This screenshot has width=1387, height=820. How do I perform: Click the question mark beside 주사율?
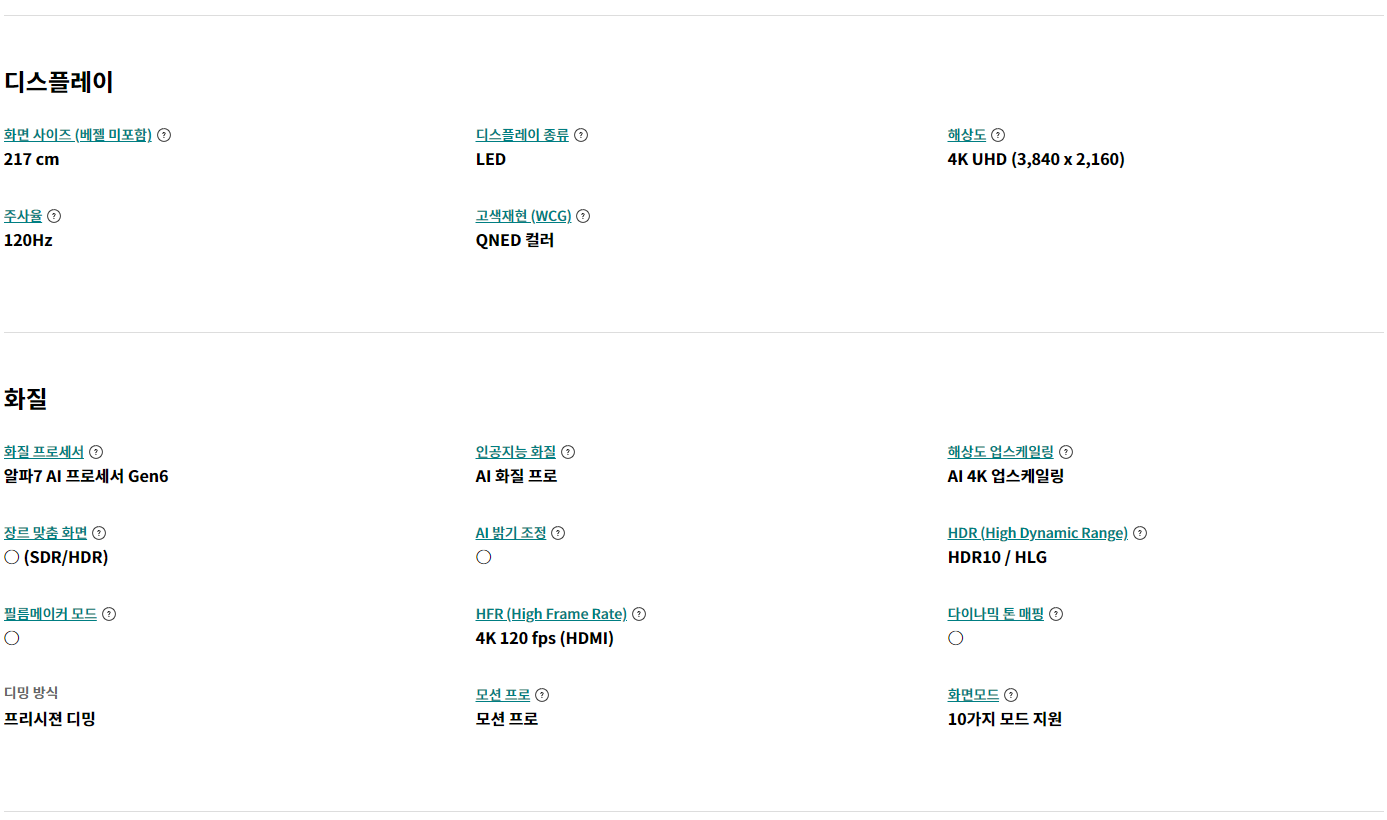pos(54,216)
